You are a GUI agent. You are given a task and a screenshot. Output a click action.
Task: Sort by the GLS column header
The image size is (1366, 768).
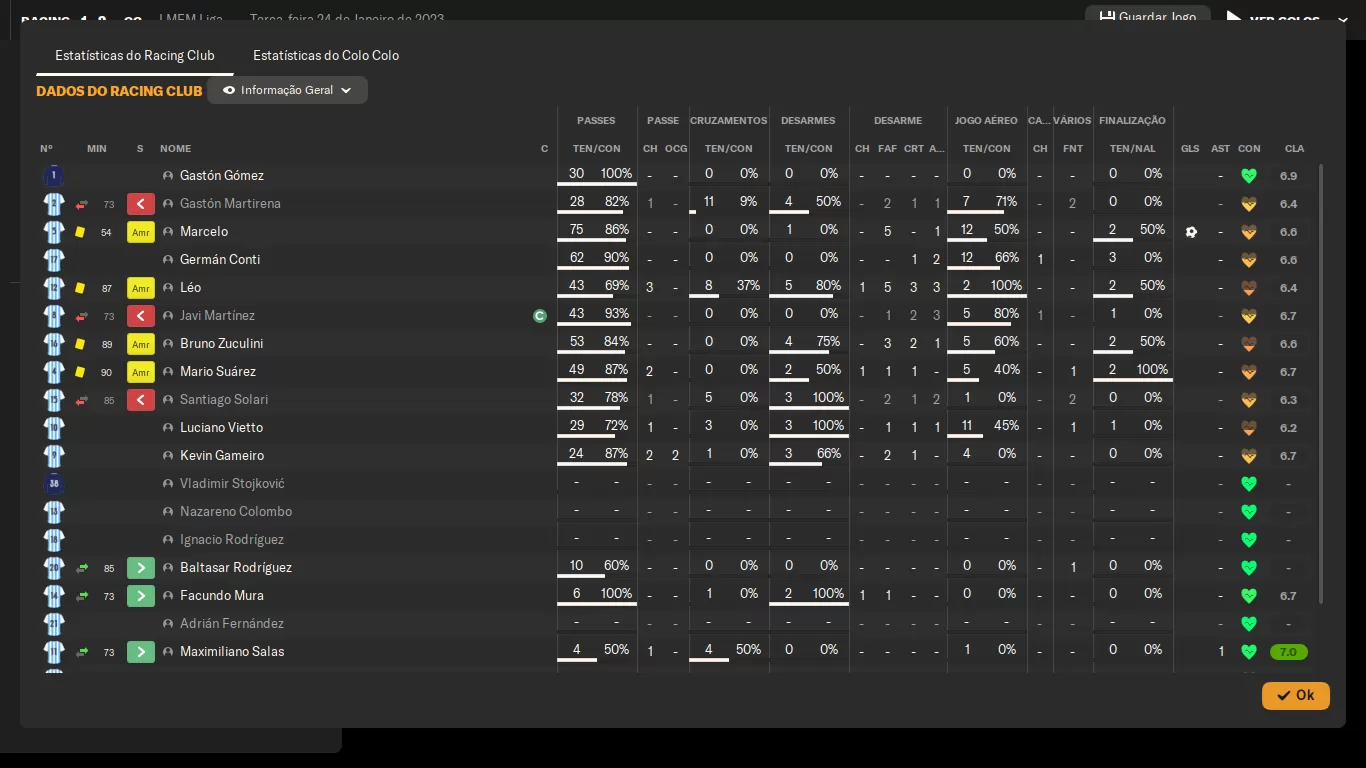click(x=1190, y=149)
